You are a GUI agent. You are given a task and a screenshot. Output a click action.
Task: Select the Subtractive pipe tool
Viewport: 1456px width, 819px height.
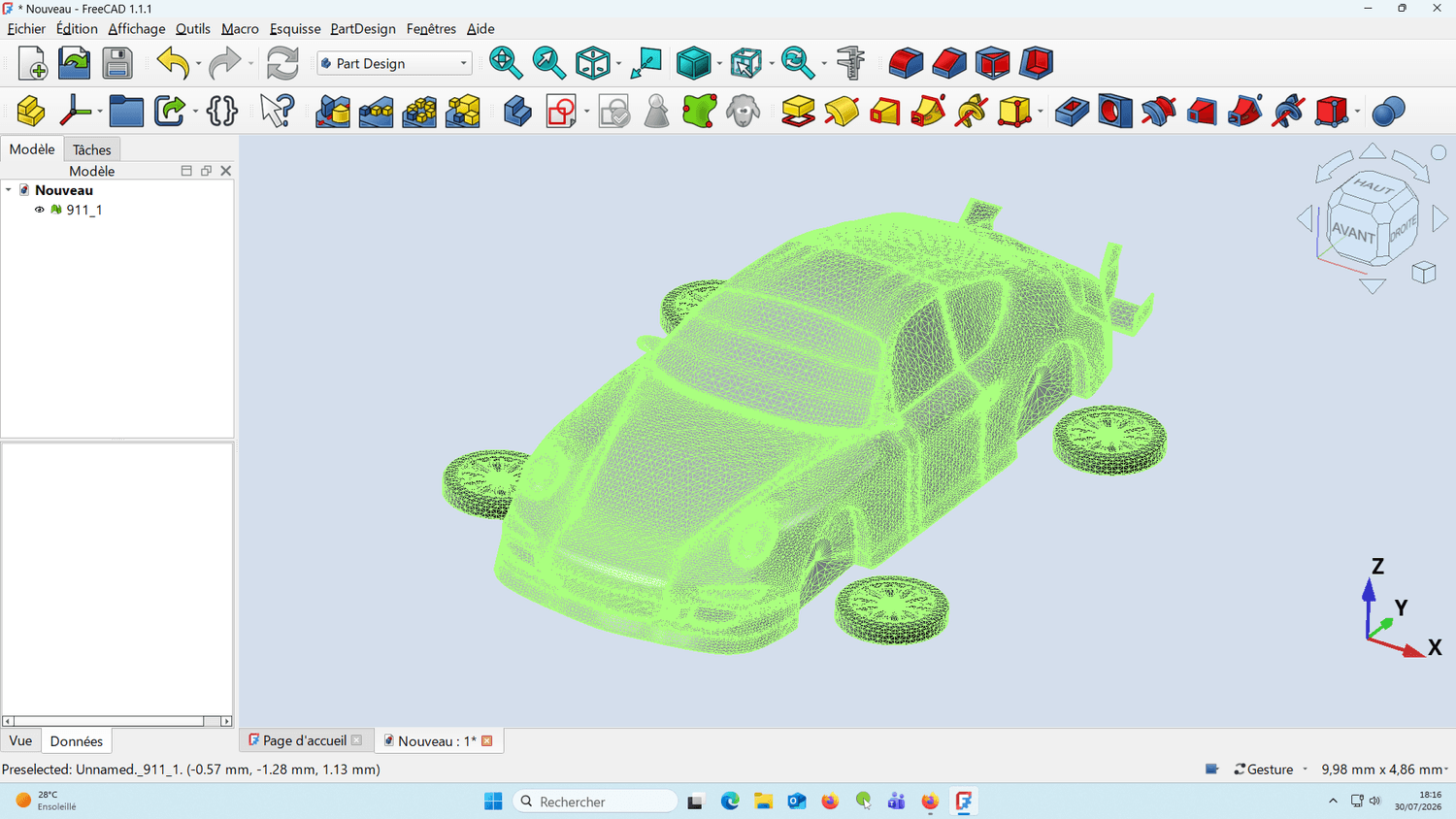point(1244,112)
